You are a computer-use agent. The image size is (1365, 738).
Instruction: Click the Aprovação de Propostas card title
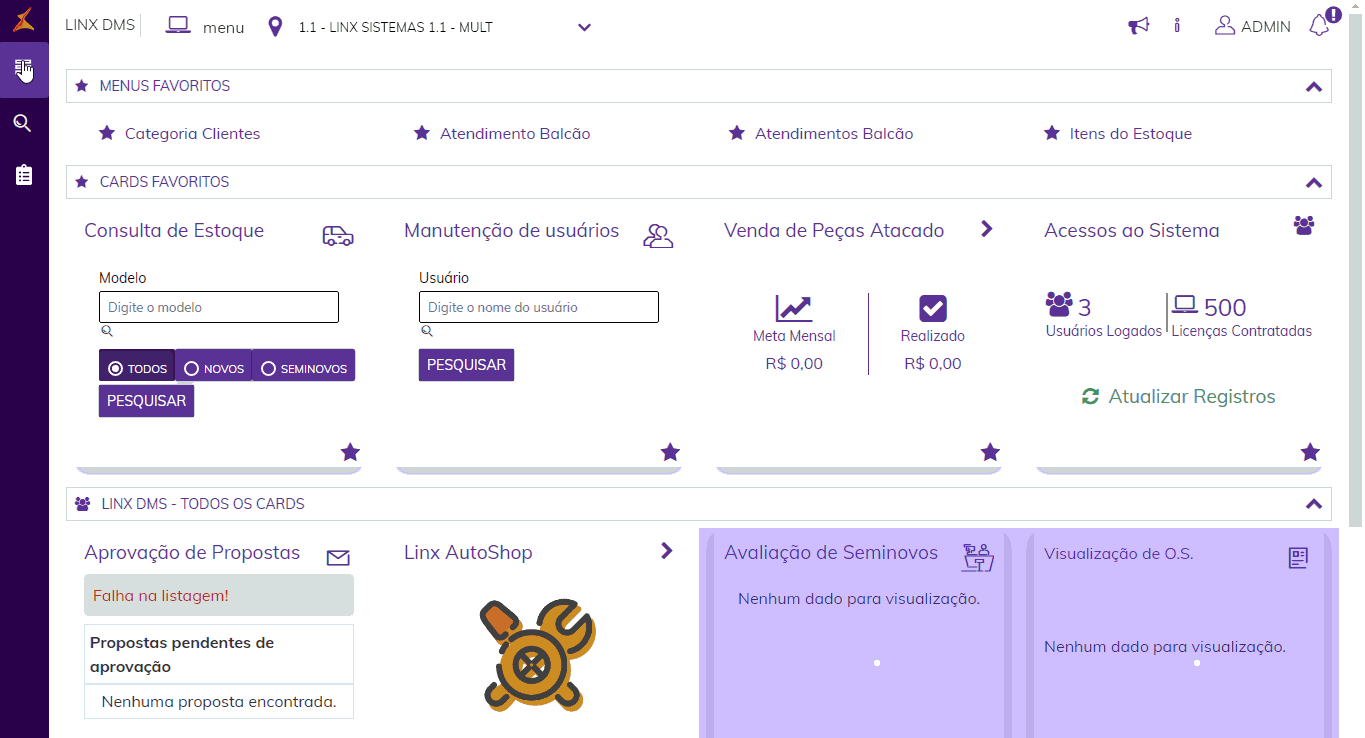[x=192, y=552]
